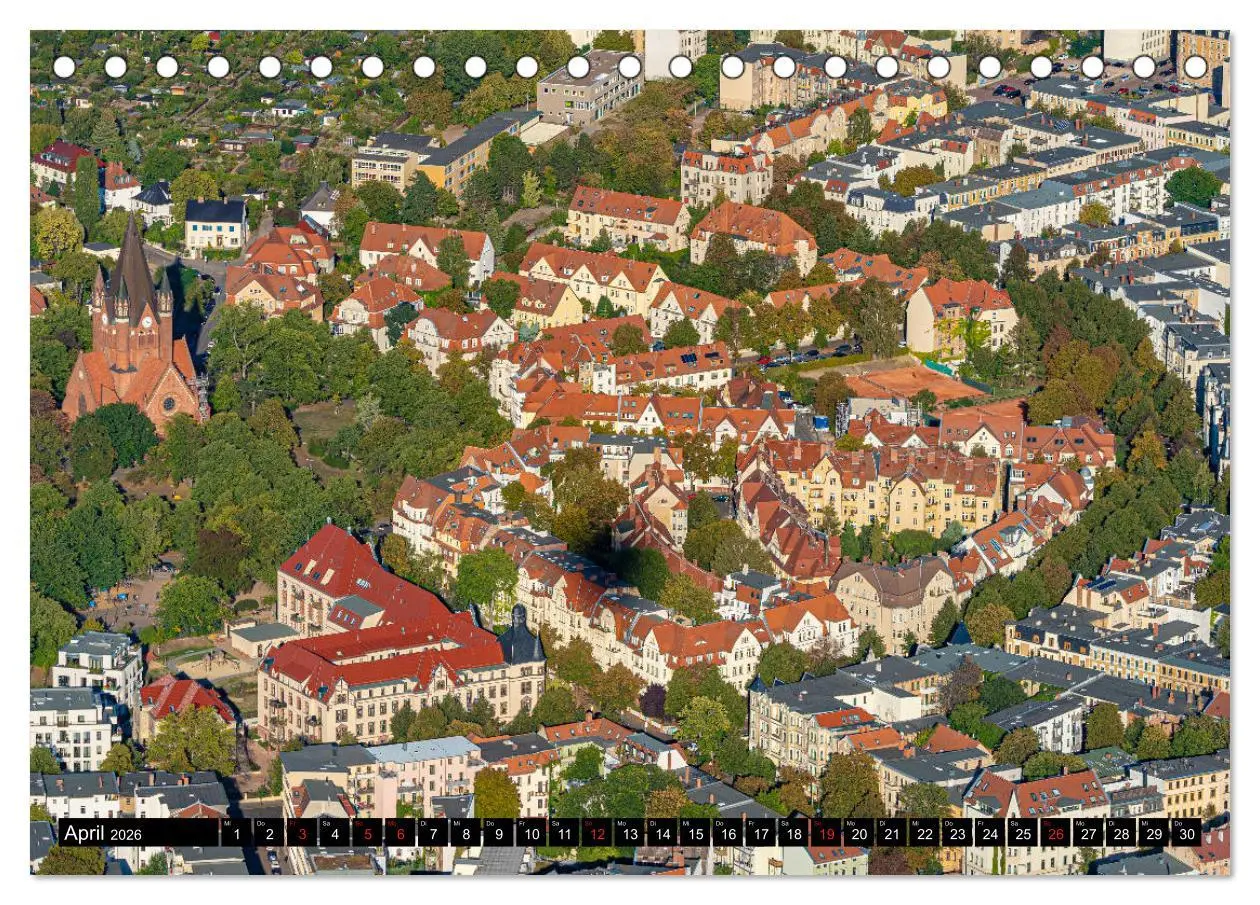Select day 10 in the calendar strip
This screenshot has width=1260, height=905.
pyautogui.click(x=531, y=833)
